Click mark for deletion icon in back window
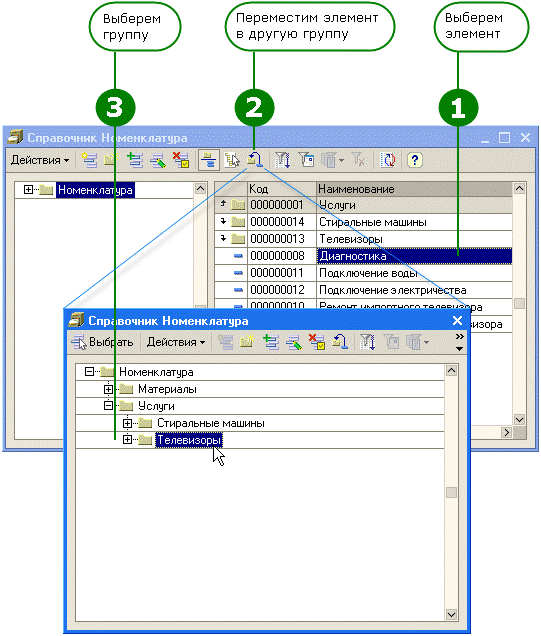This screenshot has width=541, height=636. click(x=180, y=160)
